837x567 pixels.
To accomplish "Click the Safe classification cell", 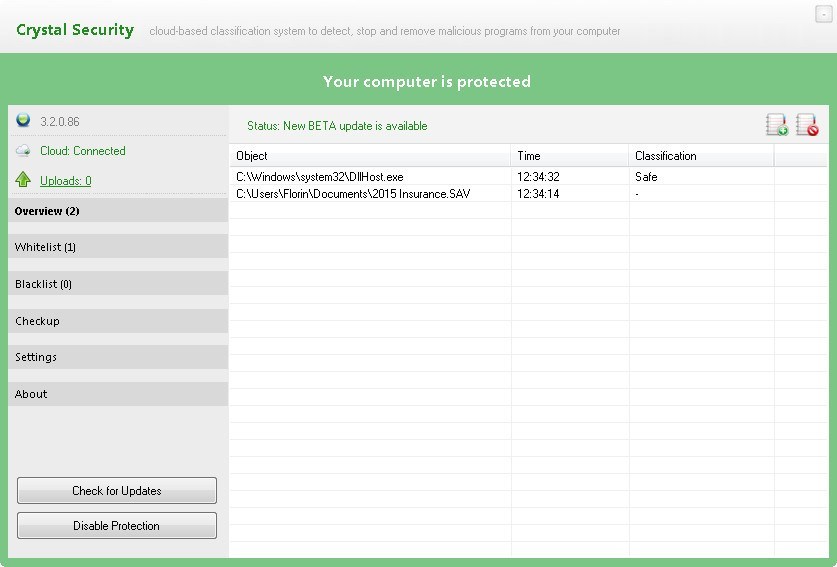I will click(x=646, y=177).
